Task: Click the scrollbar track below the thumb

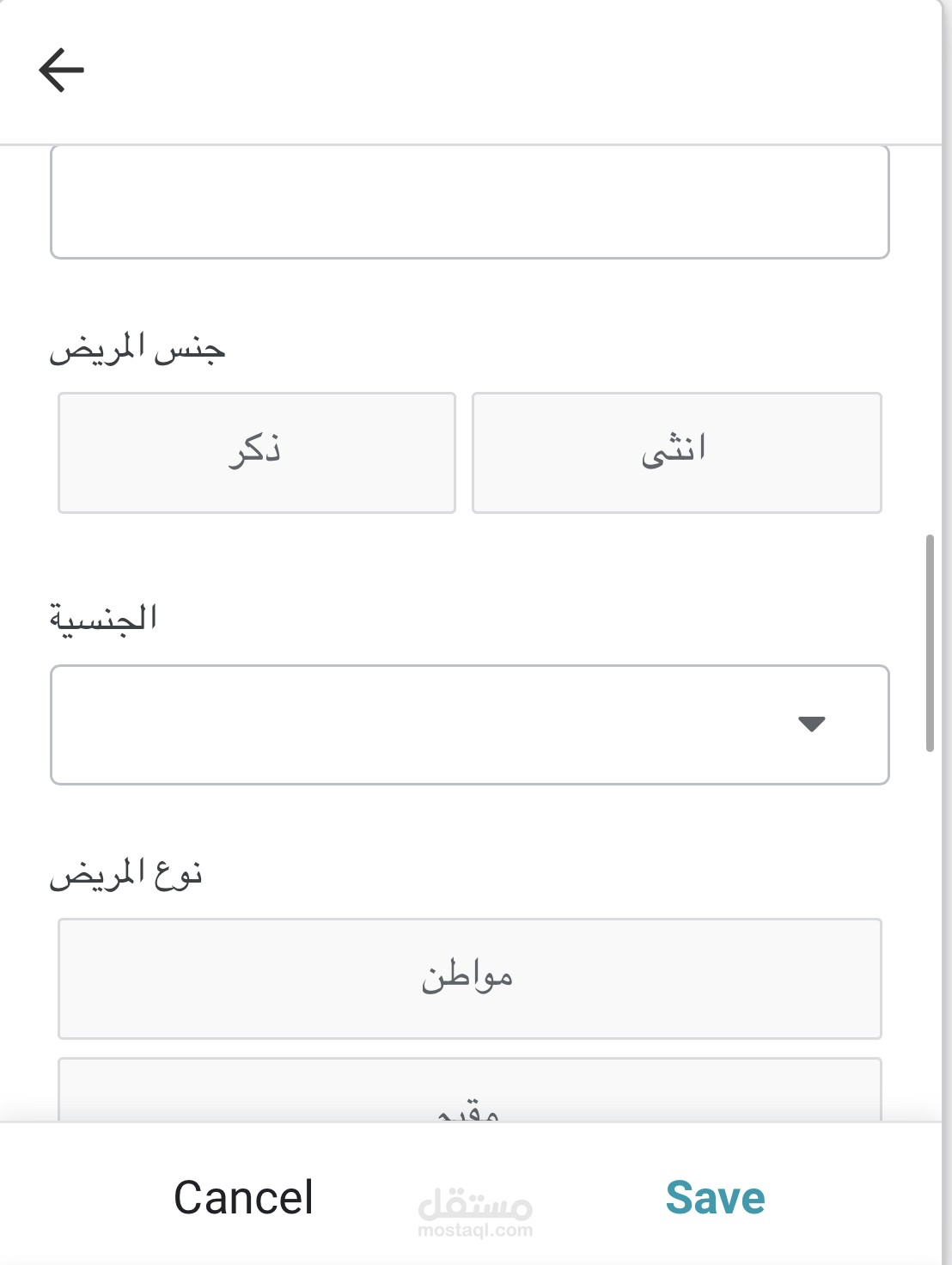Action: coord(930,928)
